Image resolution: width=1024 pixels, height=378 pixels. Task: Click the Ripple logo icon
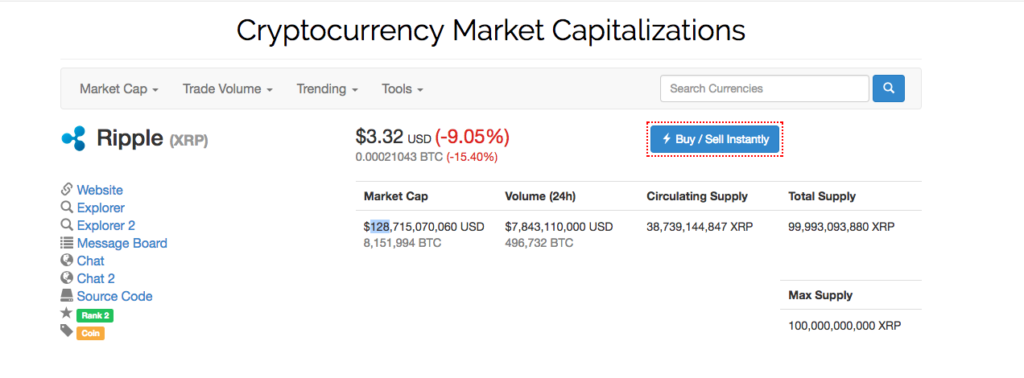[x=74, y=138]
